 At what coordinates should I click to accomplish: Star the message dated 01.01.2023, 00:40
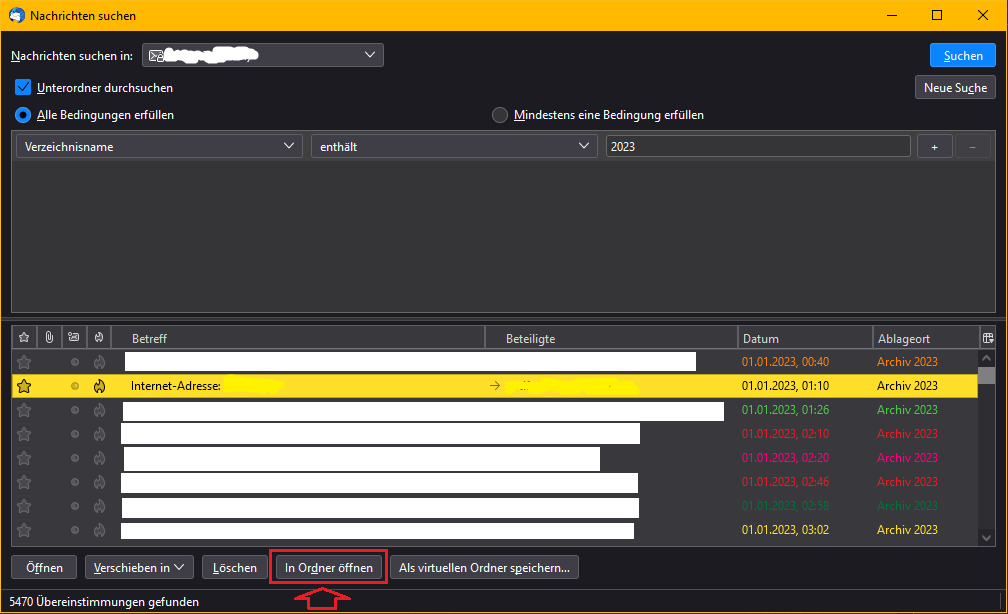24,362
